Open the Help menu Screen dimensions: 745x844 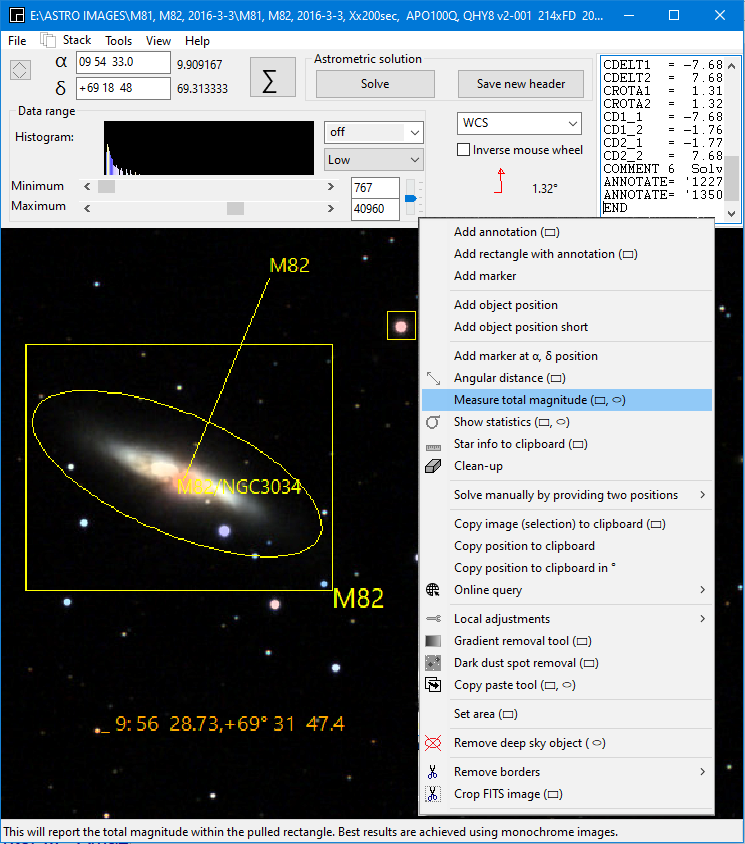click(x=197, y=40)
